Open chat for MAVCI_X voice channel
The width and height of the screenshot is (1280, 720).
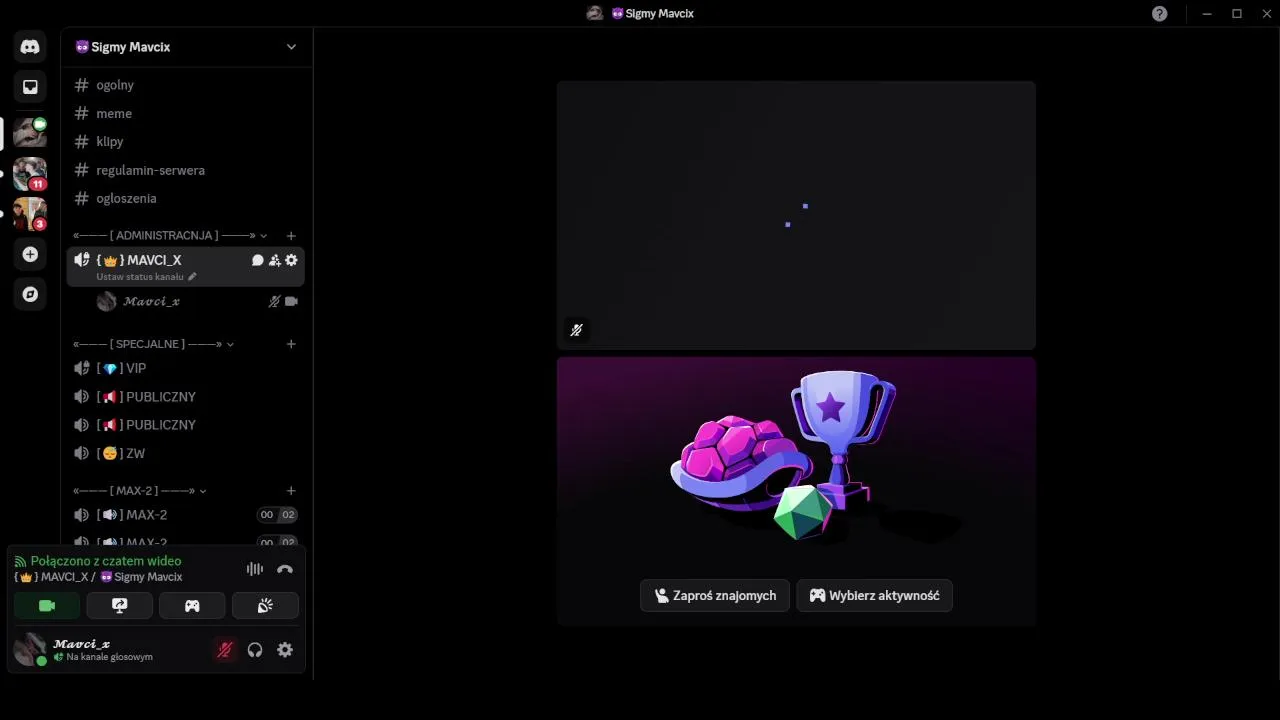(257, 260)
